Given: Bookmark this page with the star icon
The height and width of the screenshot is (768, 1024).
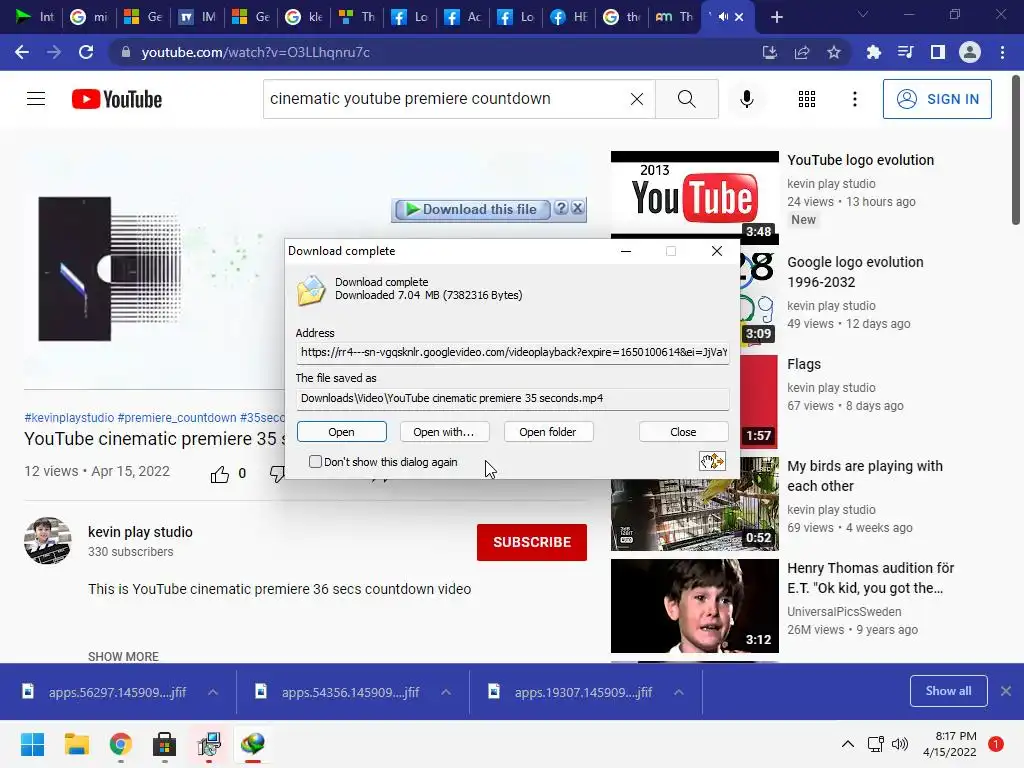Looking at the screenshot, I should point(833,52).
